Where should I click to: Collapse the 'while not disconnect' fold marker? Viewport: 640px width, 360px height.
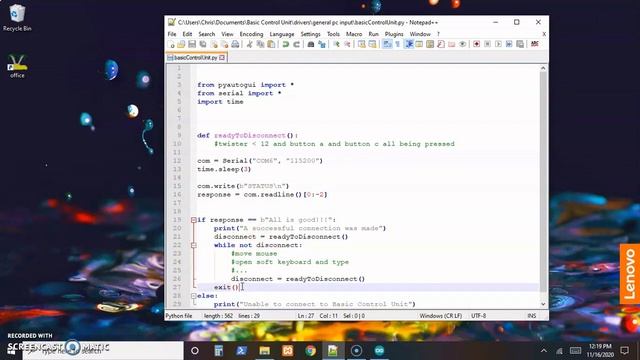[x=193, y=245]
